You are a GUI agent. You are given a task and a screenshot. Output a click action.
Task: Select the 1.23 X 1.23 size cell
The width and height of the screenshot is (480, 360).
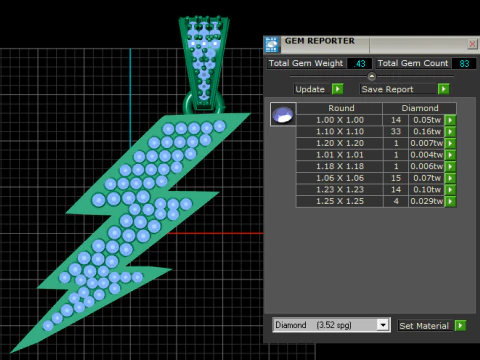[340, 190]
